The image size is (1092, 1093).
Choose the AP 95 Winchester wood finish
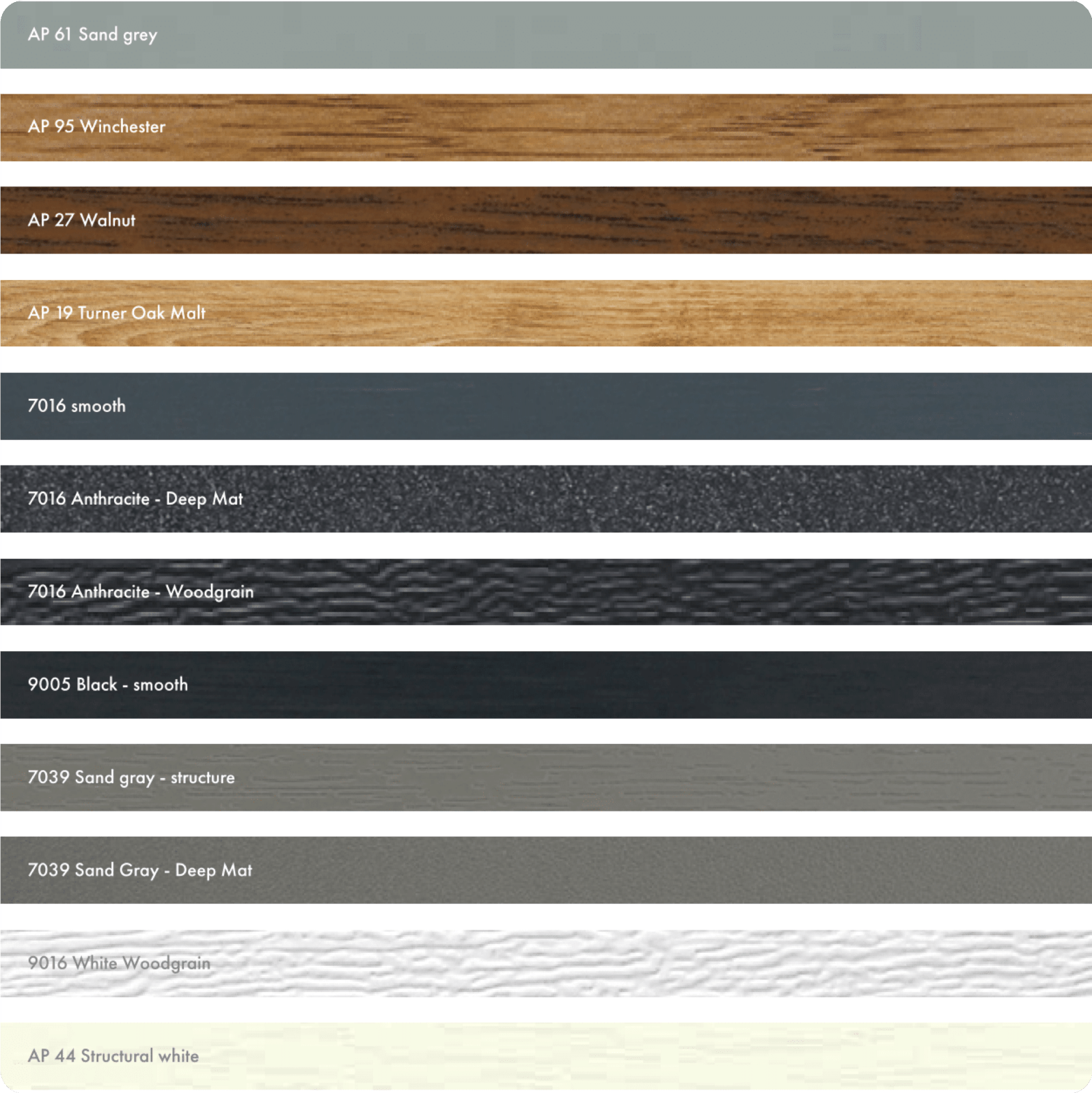[547, 127]
